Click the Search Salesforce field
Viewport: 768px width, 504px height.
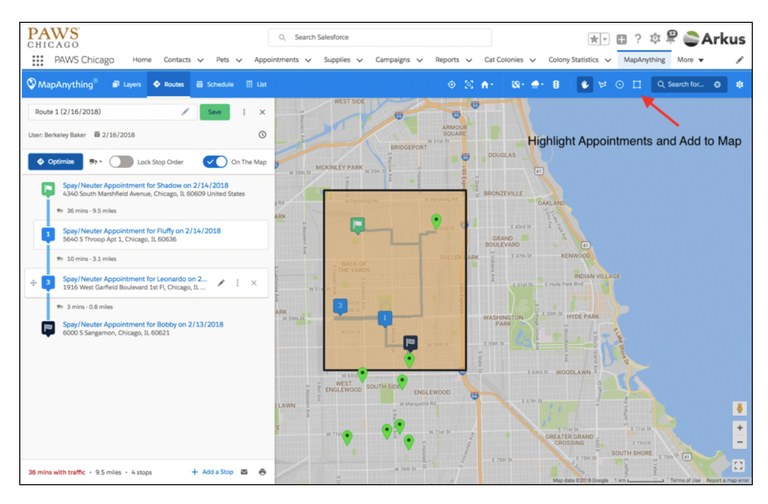coord(380,37)
